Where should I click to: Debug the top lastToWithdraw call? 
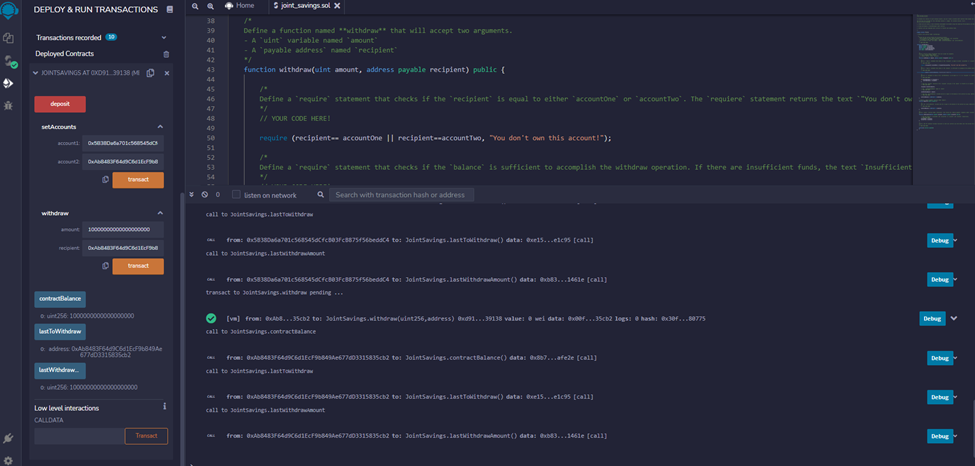click(x=940, y=240)
